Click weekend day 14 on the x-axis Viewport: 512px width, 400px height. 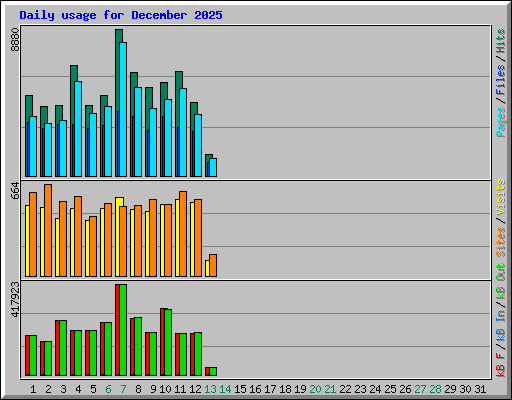(x=225, y=389)
